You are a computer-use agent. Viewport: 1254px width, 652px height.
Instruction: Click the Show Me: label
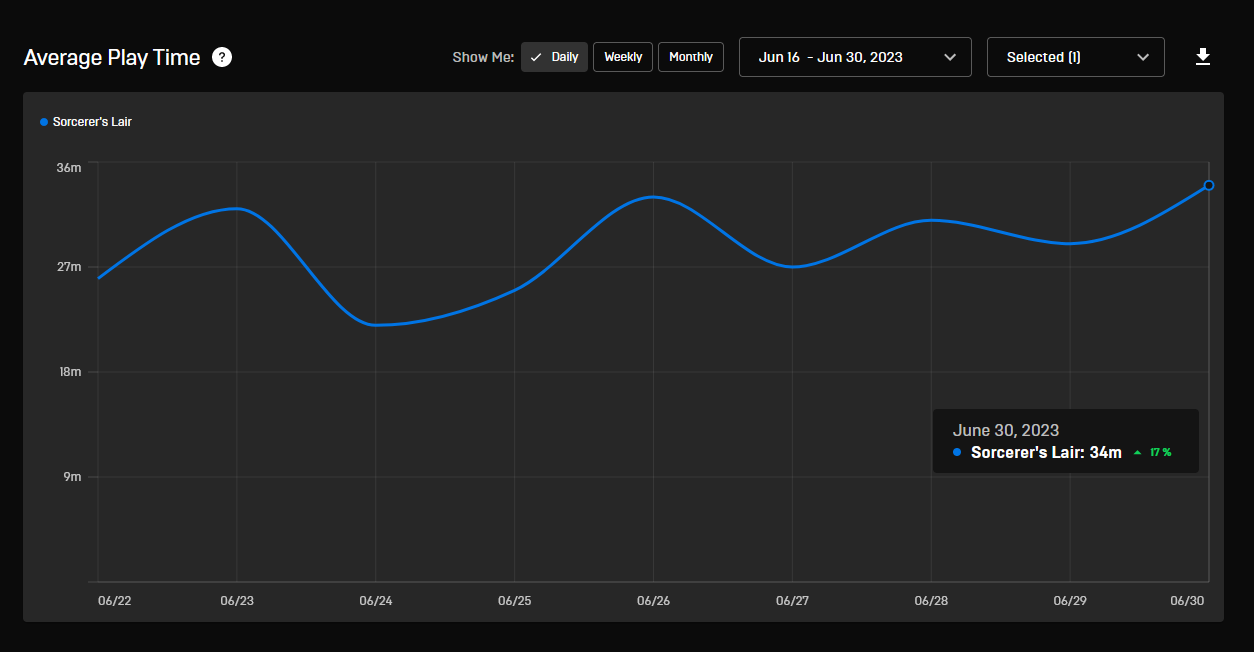click(483, 57)
